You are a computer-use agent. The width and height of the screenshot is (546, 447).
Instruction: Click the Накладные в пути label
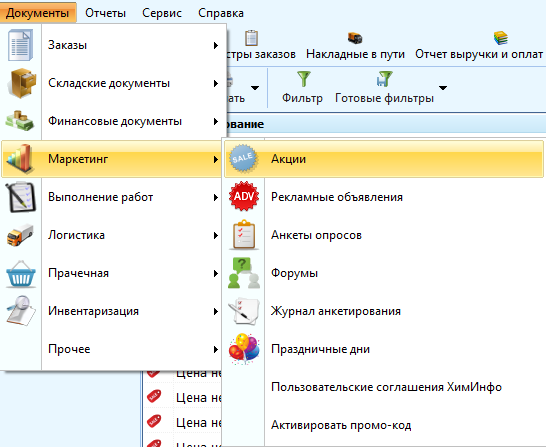tap(355, 54)
